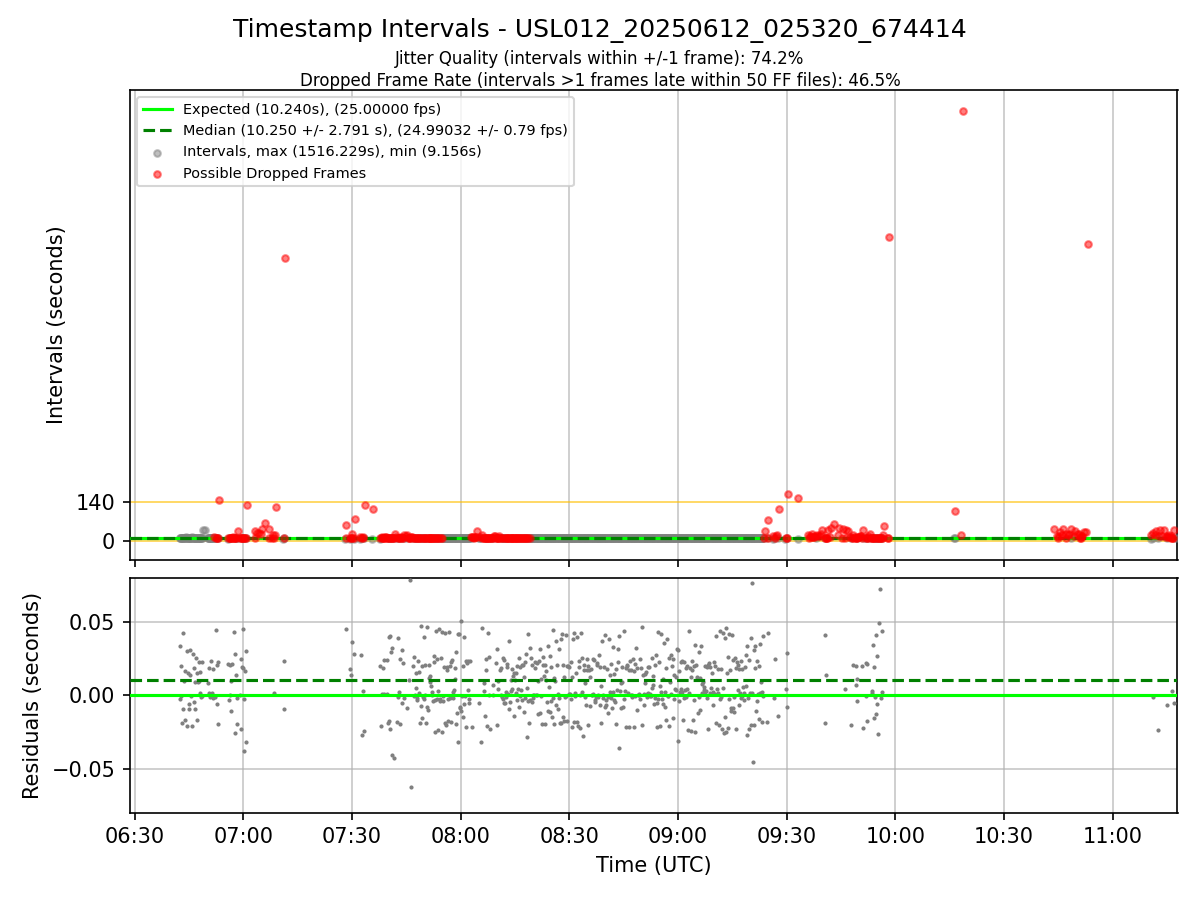Click the 'Median (10.250 +/- 2.791 s)' legend entry
Viewport: 1200px width, 900px height.
coord(375,130)
